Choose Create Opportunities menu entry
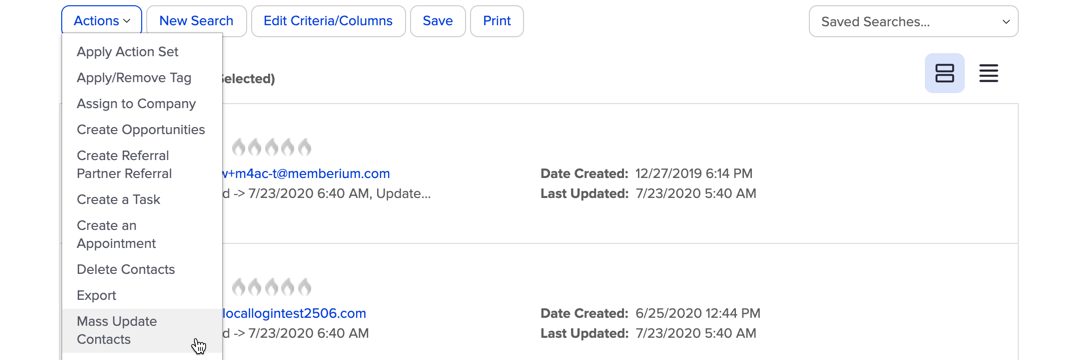This screenshot has height=360, width=1090. 142,129
